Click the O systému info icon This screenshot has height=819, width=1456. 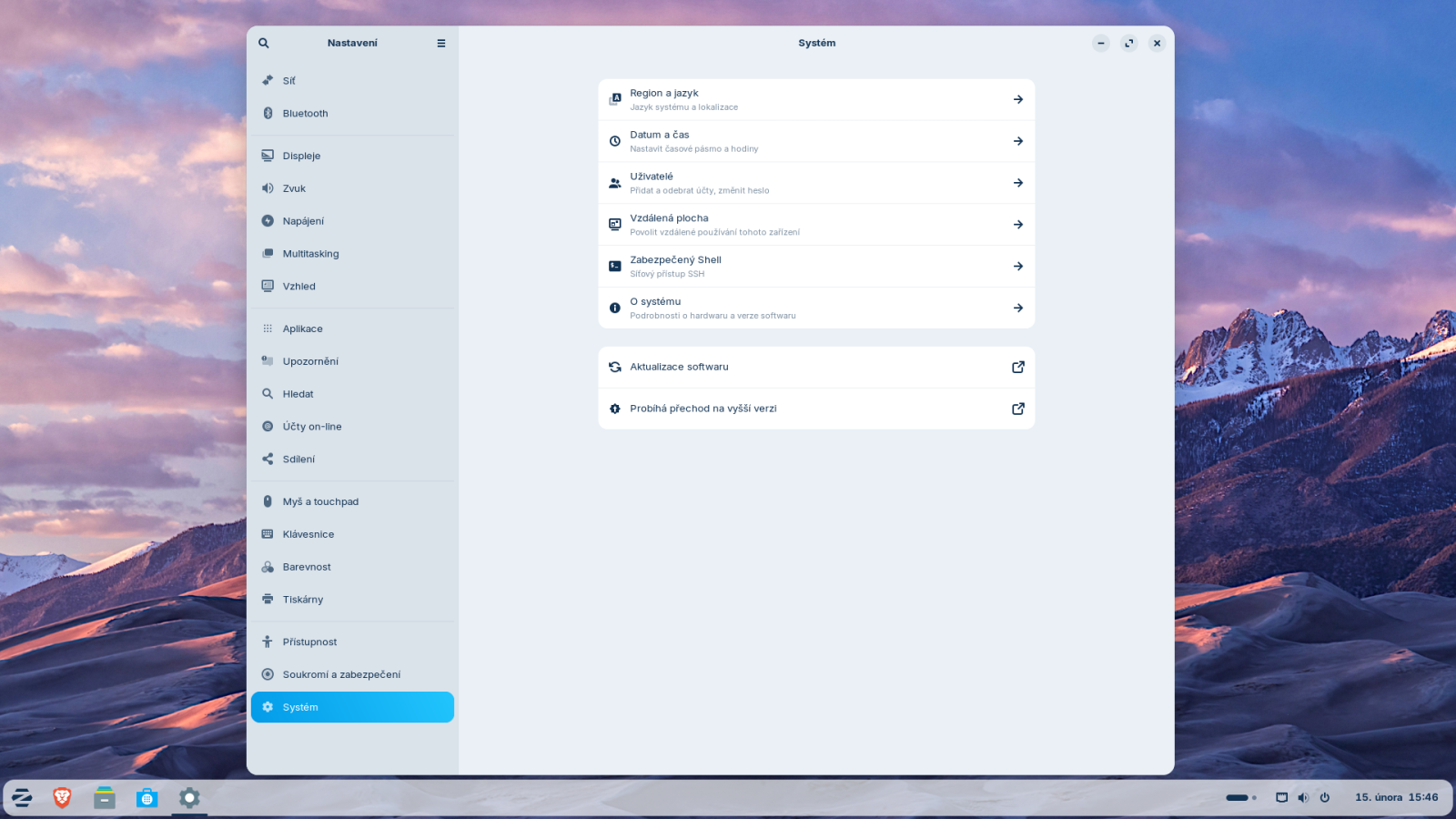(x=615, y=308)
